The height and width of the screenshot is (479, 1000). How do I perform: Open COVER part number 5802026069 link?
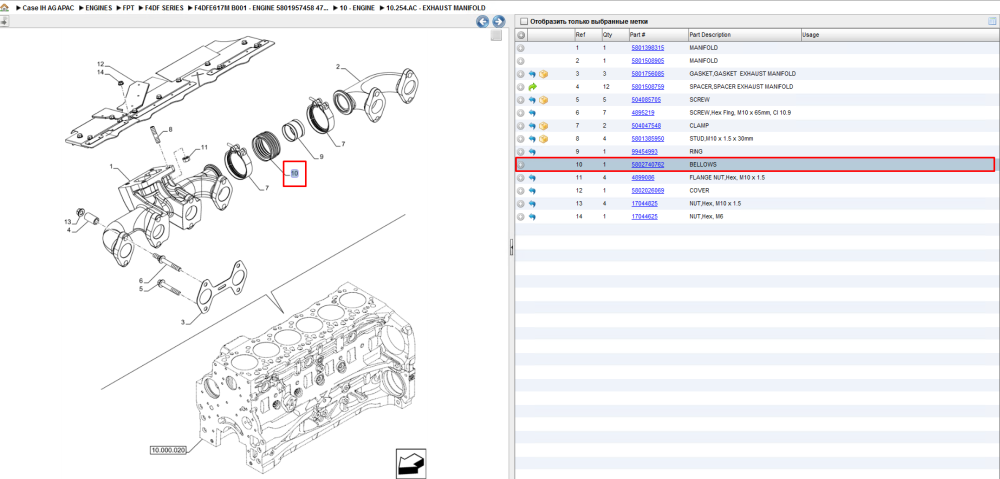pos(647,191)
